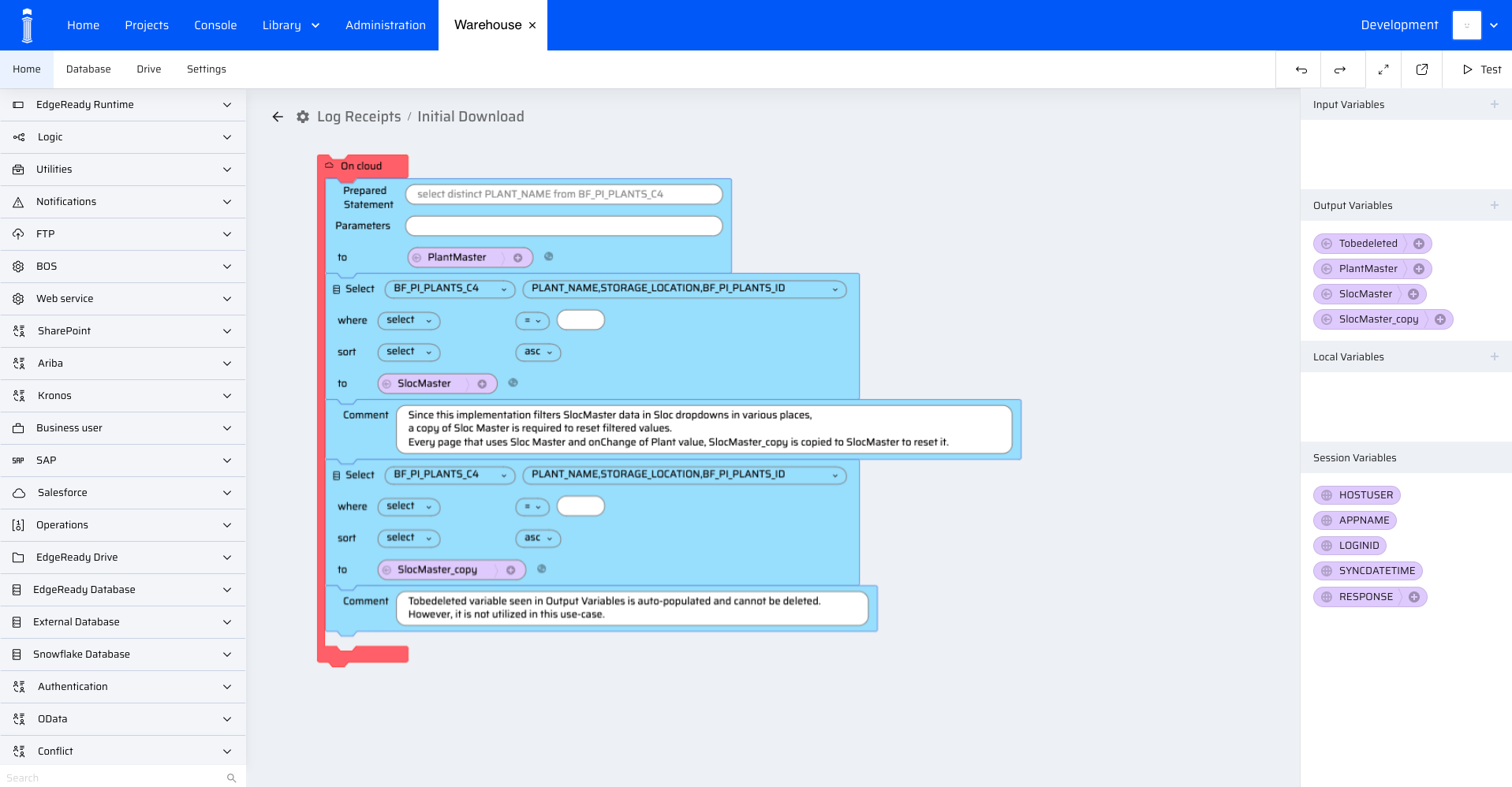This screenshot has height=787, width=1512.
Task: Open the Home top navigation item
Action: pos(83,25)
